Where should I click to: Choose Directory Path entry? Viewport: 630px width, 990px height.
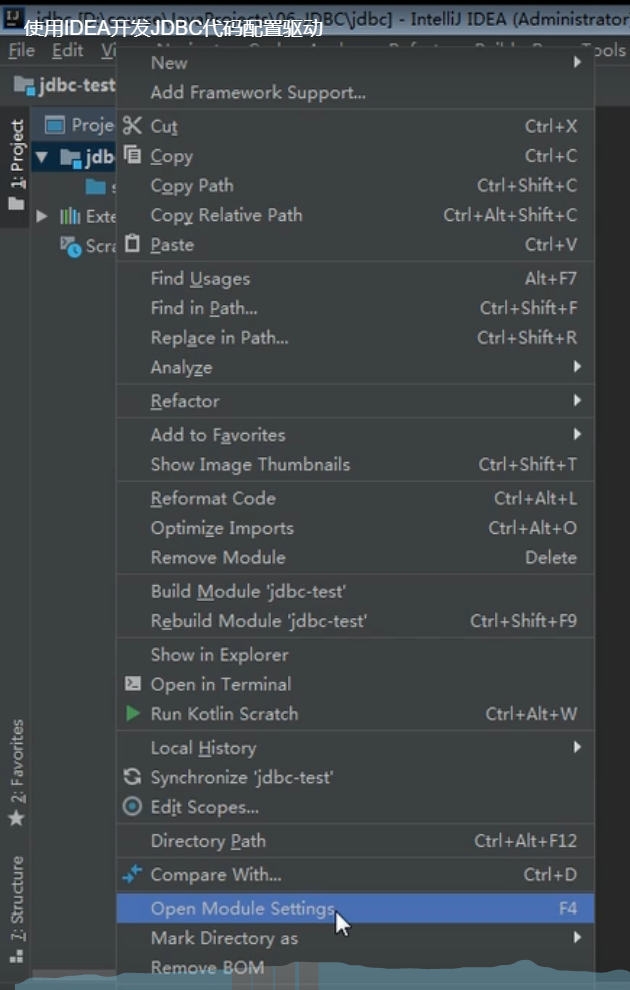pos(355,840)
